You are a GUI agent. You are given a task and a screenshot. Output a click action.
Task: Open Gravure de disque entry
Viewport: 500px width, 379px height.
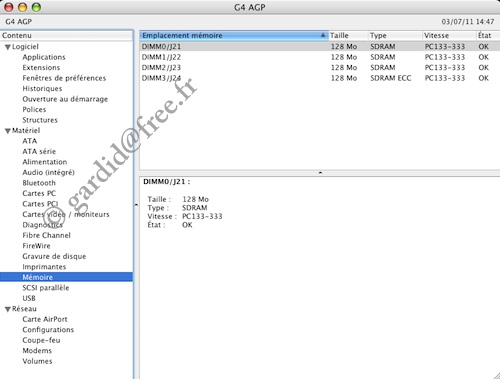54,256
